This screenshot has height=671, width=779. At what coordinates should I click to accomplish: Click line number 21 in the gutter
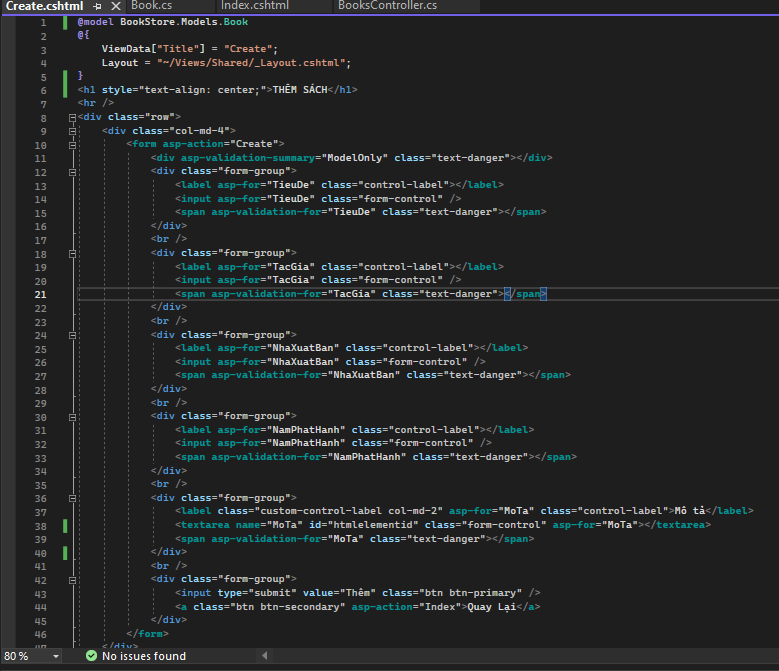click(40, 294)
